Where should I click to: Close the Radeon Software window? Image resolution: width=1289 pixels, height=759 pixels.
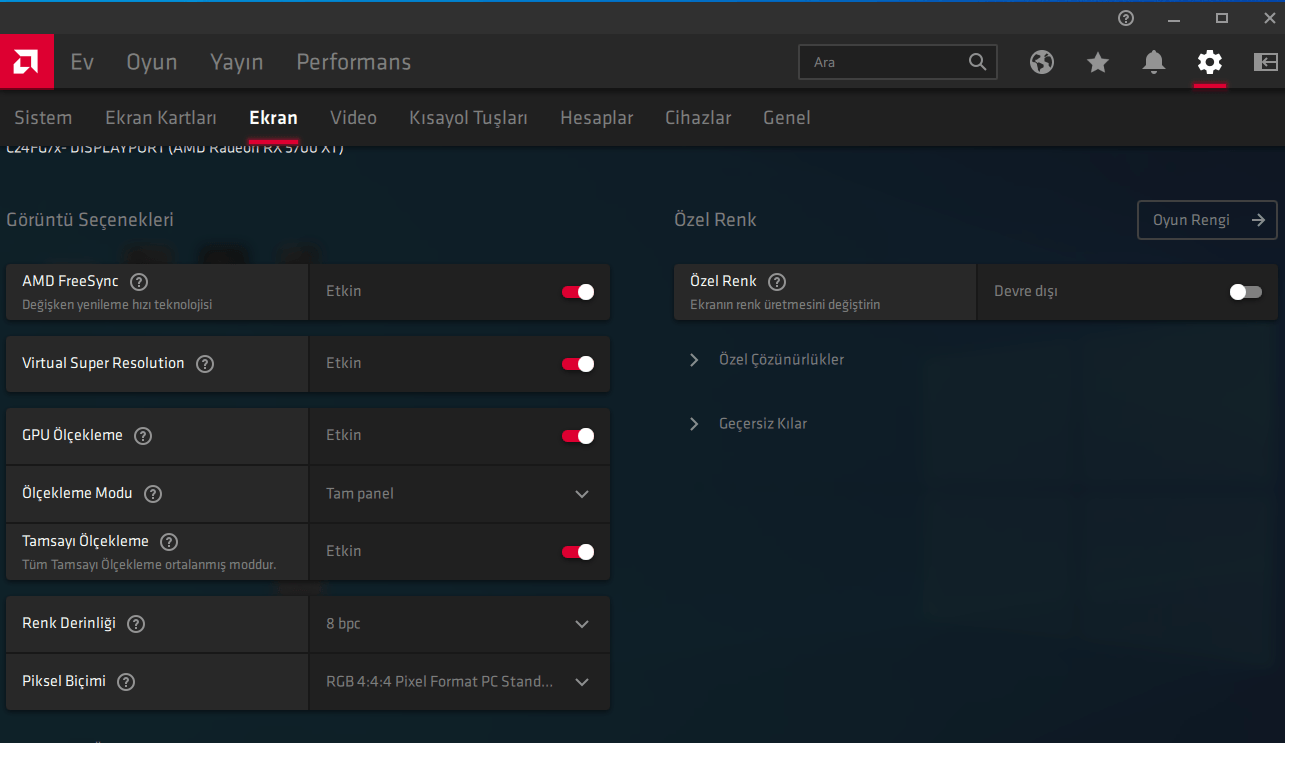pos(1269,18)
